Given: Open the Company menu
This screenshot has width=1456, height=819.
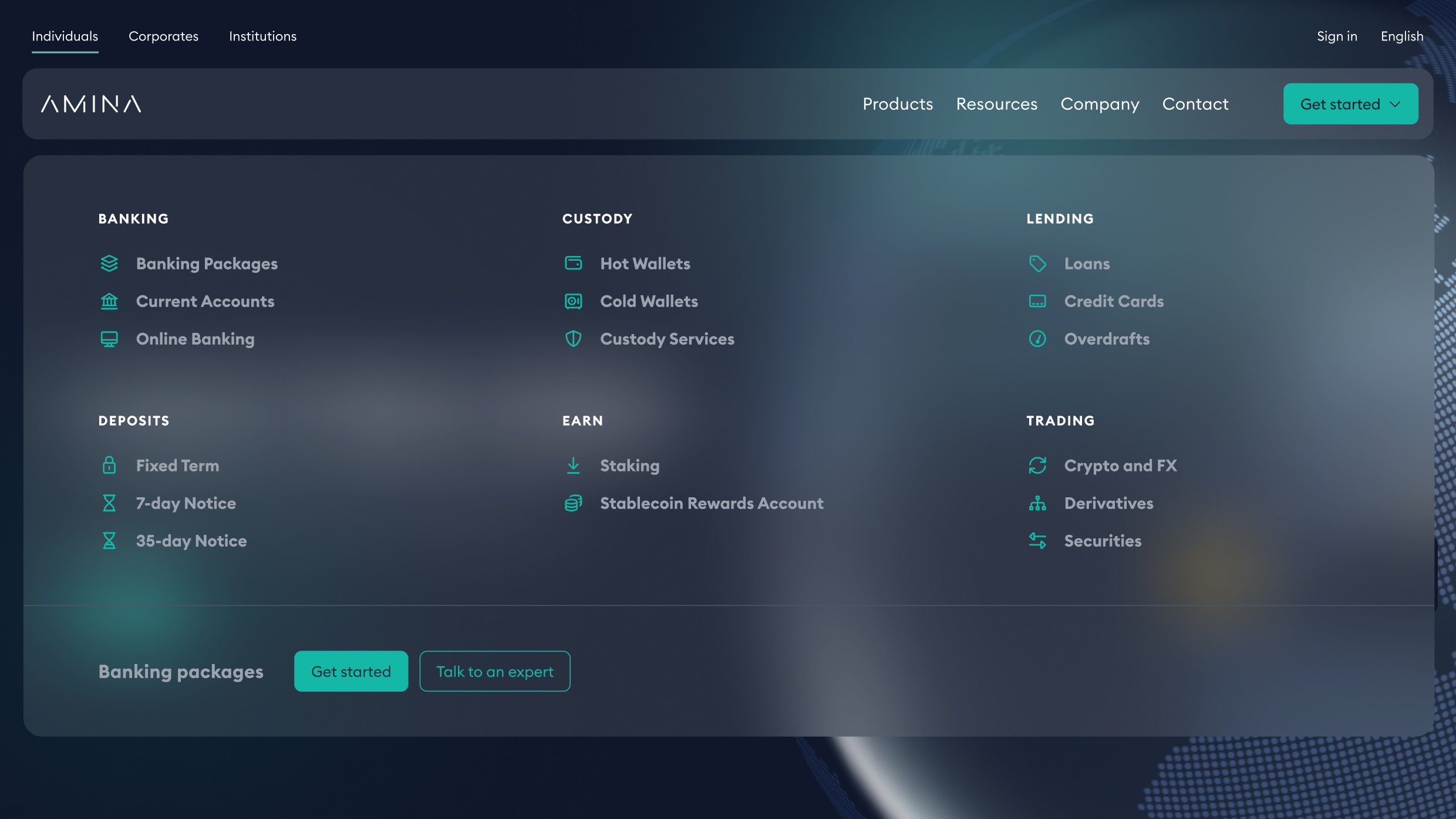Looking at the screenshot, I should [x=1100, y=104].
